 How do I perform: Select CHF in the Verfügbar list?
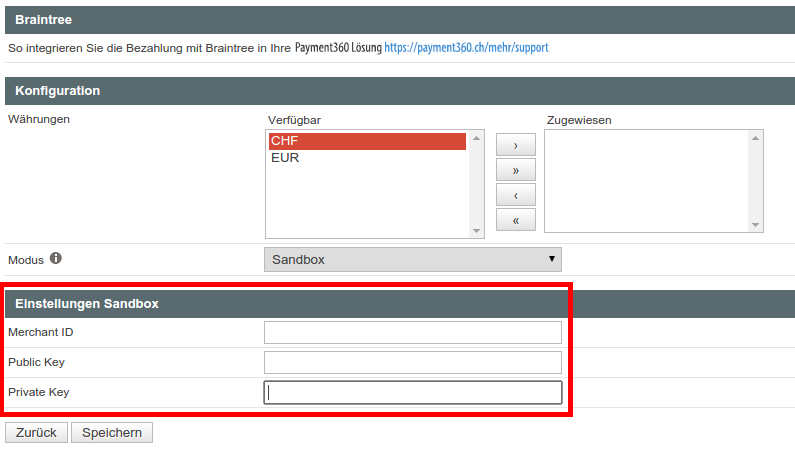coord(367,141)
